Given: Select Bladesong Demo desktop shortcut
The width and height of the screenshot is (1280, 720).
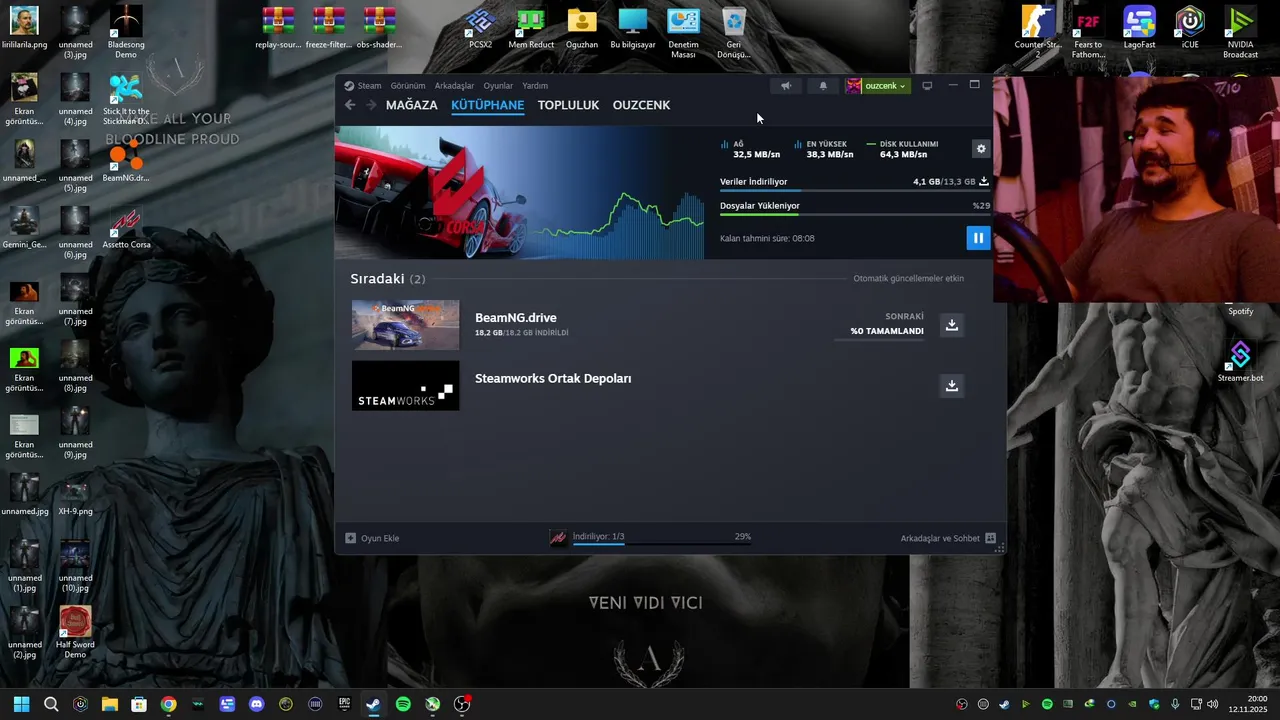Looking at the screenshot, I should click(126, 33).
